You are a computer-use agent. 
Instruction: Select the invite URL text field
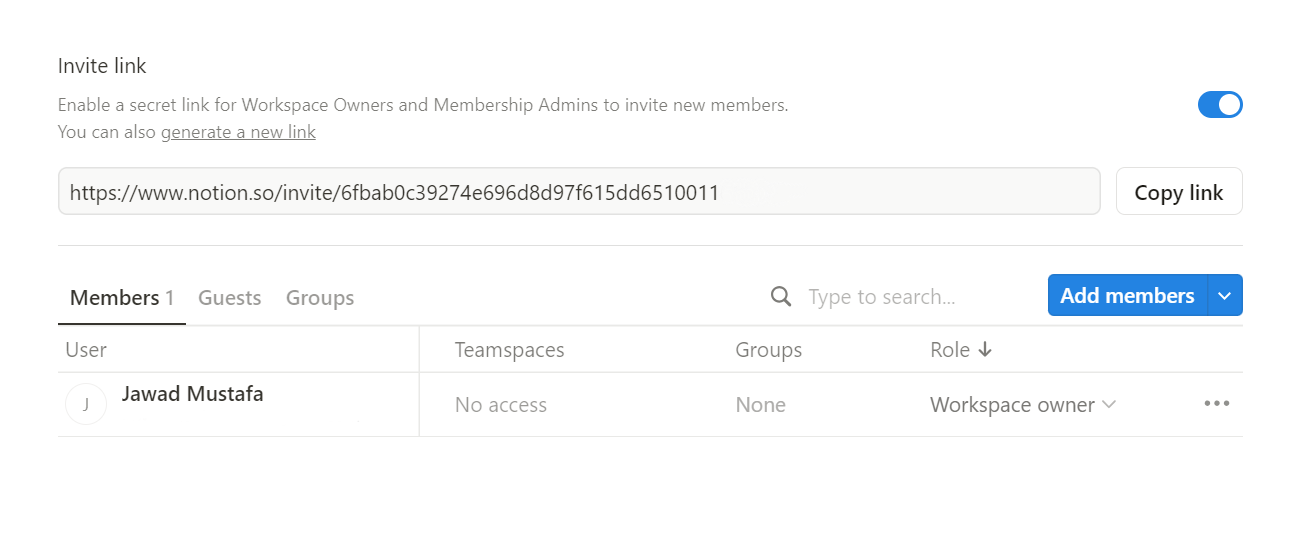[x=579, y=192]
